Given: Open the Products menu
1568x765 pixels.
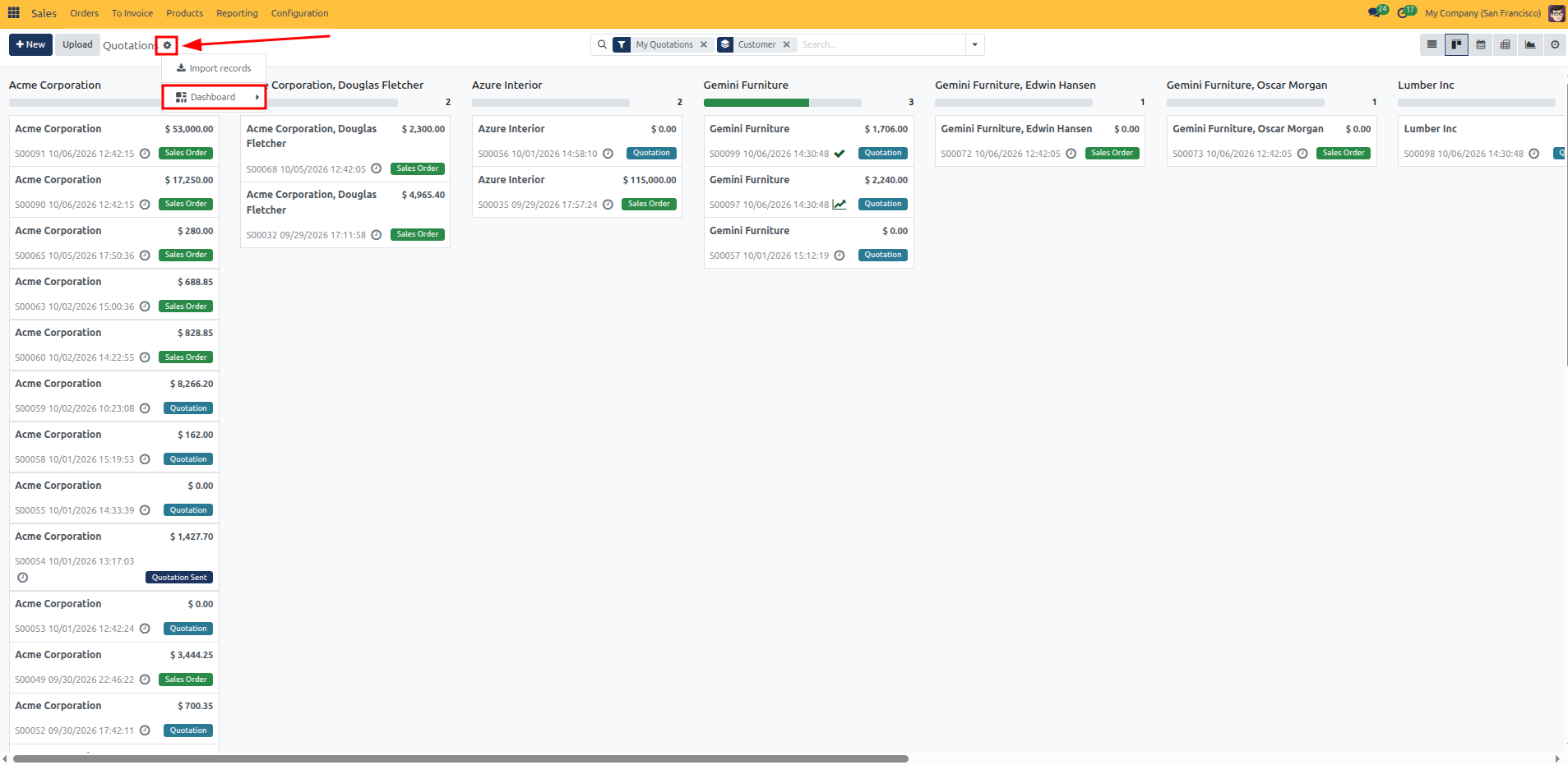Looking at the screenshot, I should coord(184,13).
